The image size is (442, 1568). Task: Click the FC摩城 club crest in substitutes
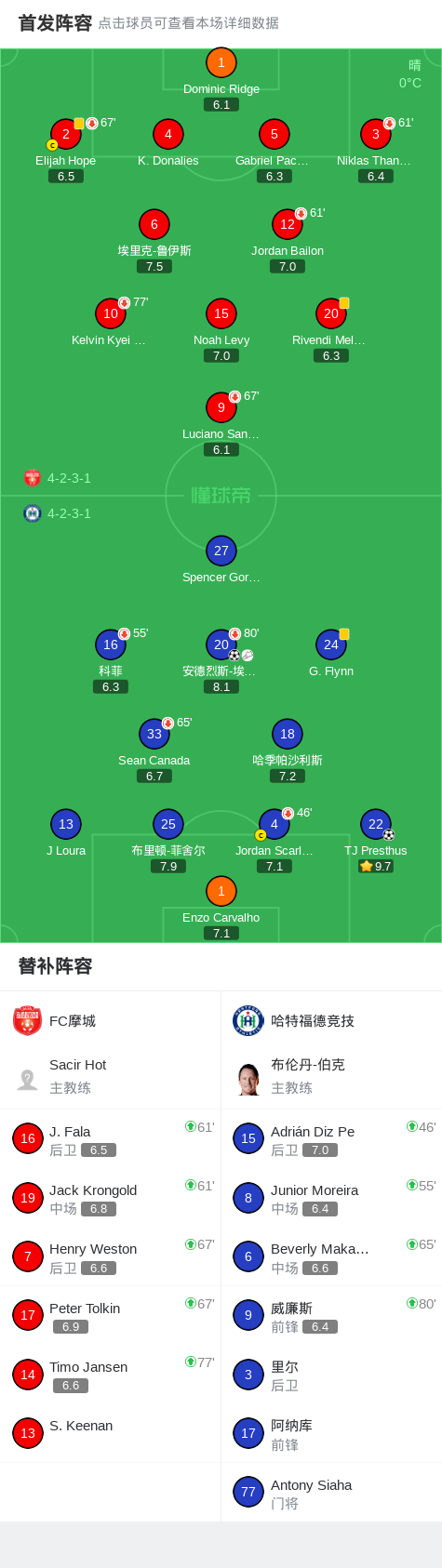[x=27, y=1020]
